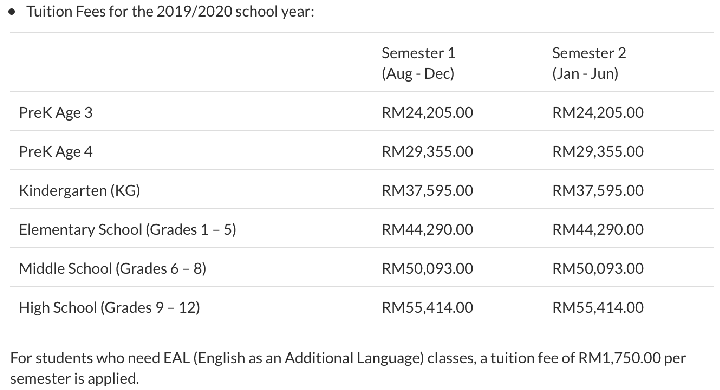The height and width of the screenshot is (390, 720).
Task: Click the PreK Age 4 row label
Action: point(56,152)
